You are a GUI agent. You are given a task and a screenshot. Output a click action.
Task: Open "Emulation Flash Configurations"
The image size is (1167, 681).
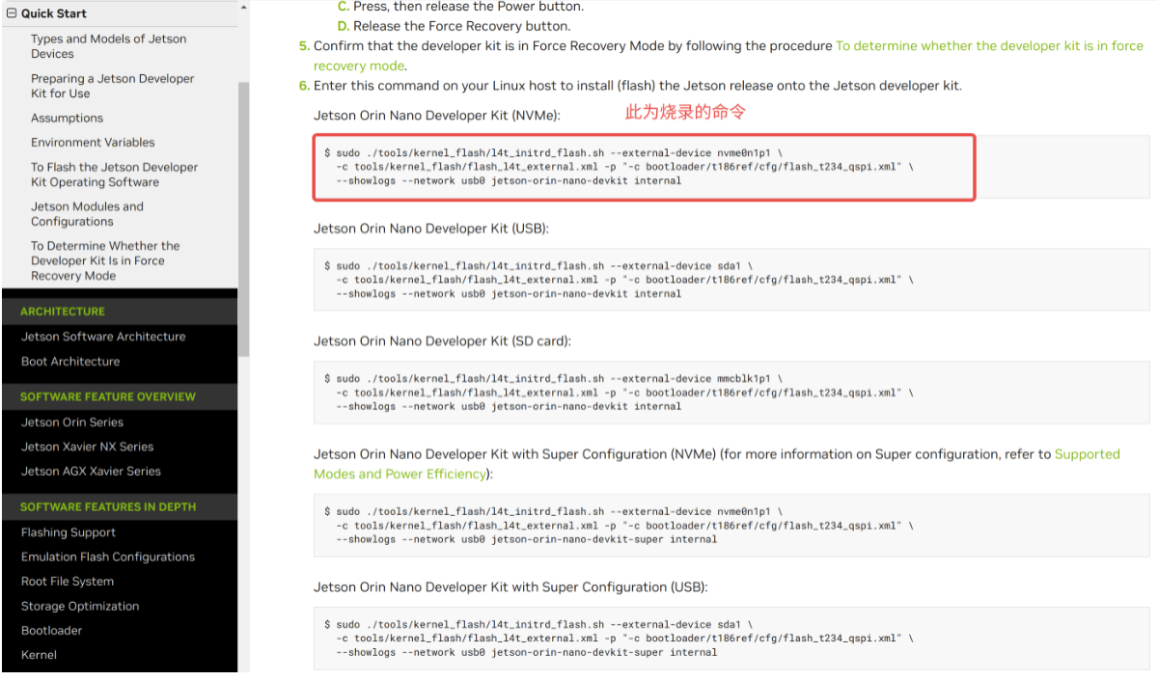[x=109, y=556]
